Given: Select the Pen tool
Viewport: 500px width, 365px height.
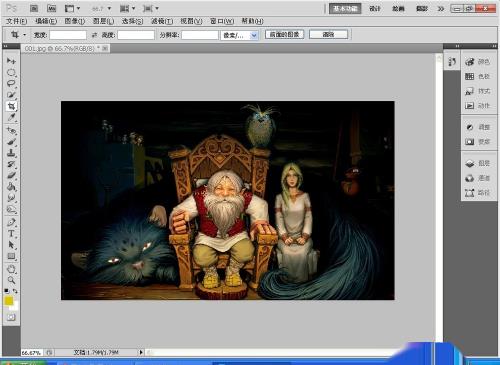Looking at the screenshot, I should [11, 222].
